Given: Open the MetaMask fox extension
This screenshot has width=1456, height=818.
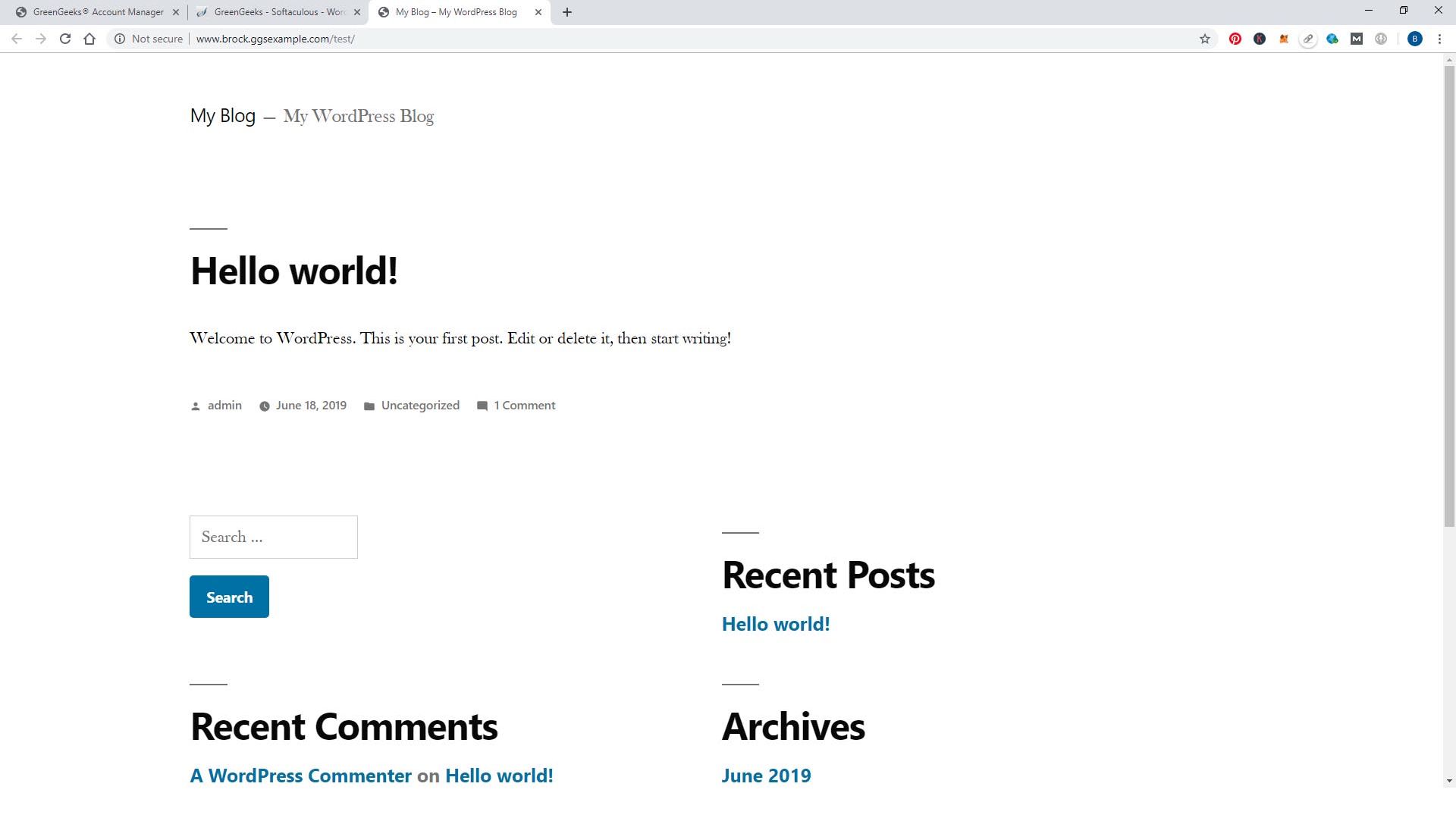Looking at the screenshot, I should 1284,39.
